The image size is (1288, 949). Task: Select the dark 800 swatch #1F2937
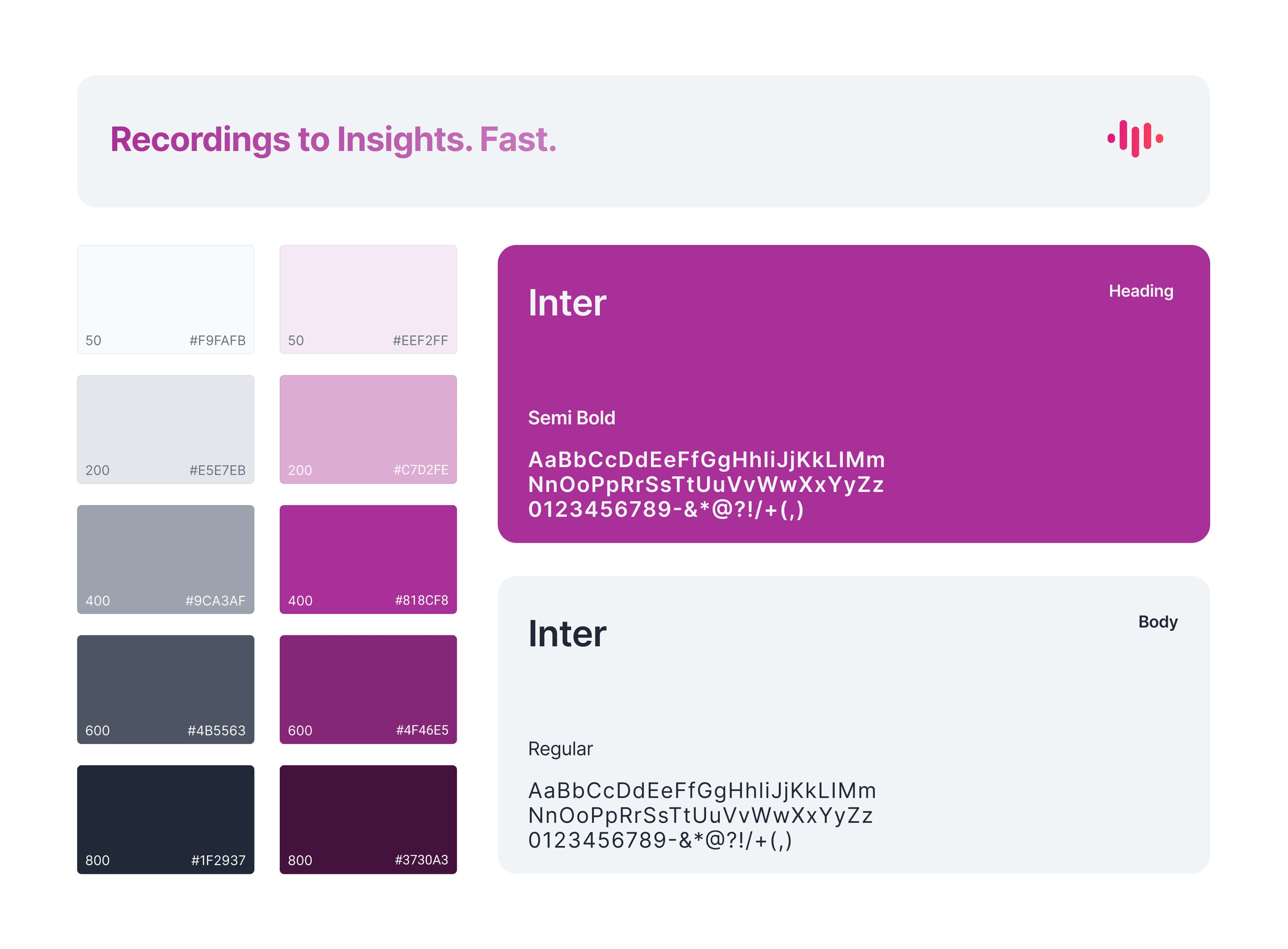165,820
